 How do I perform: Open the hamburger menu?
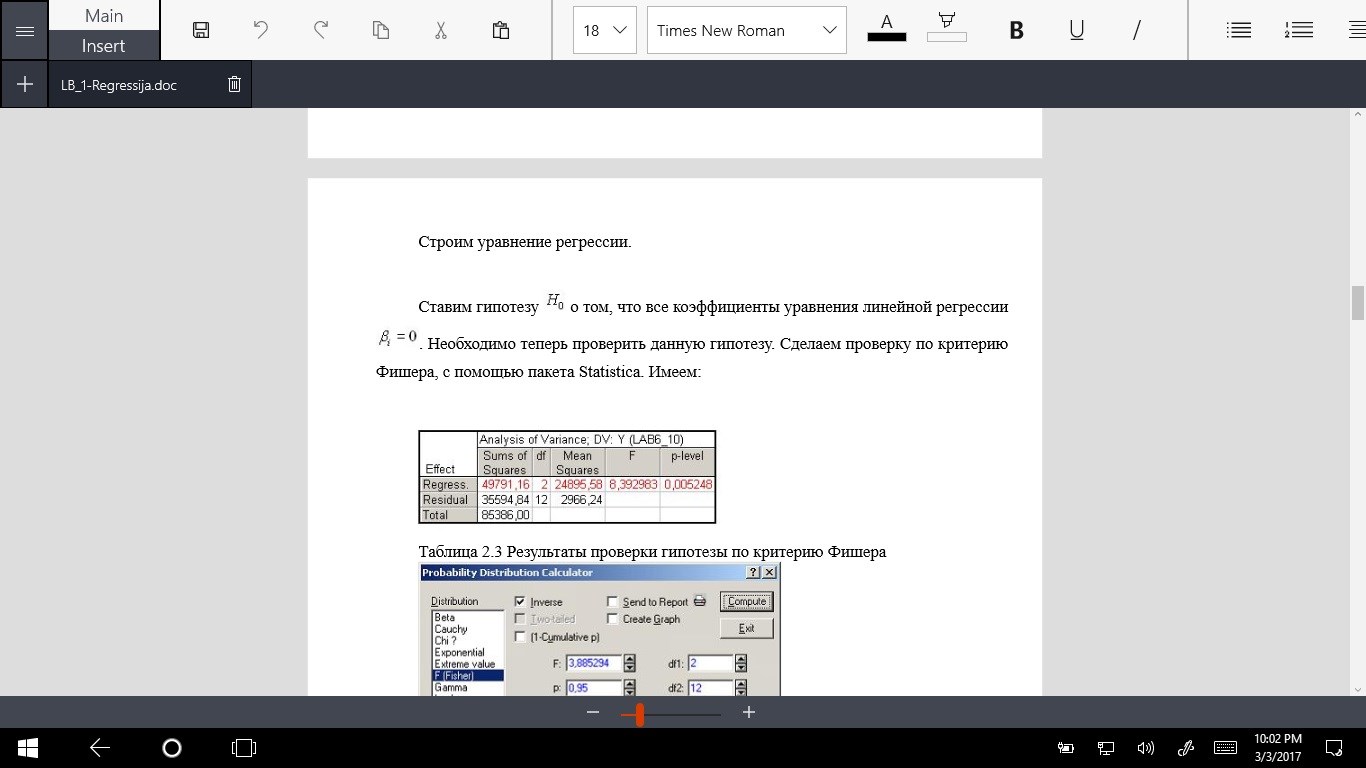pyautogui.click(x=24, y=30)
